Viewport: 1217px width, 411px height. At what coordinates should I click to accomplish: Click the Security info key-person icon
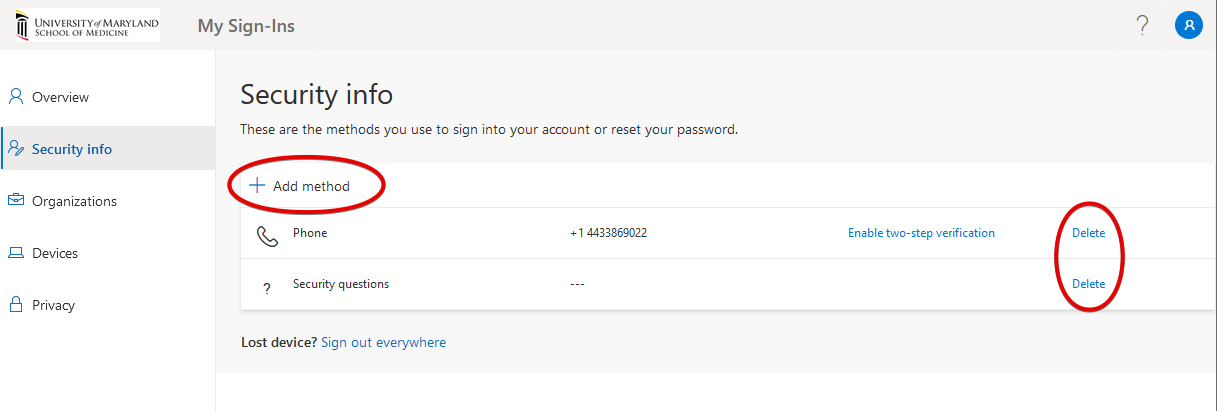coord(16,149)
